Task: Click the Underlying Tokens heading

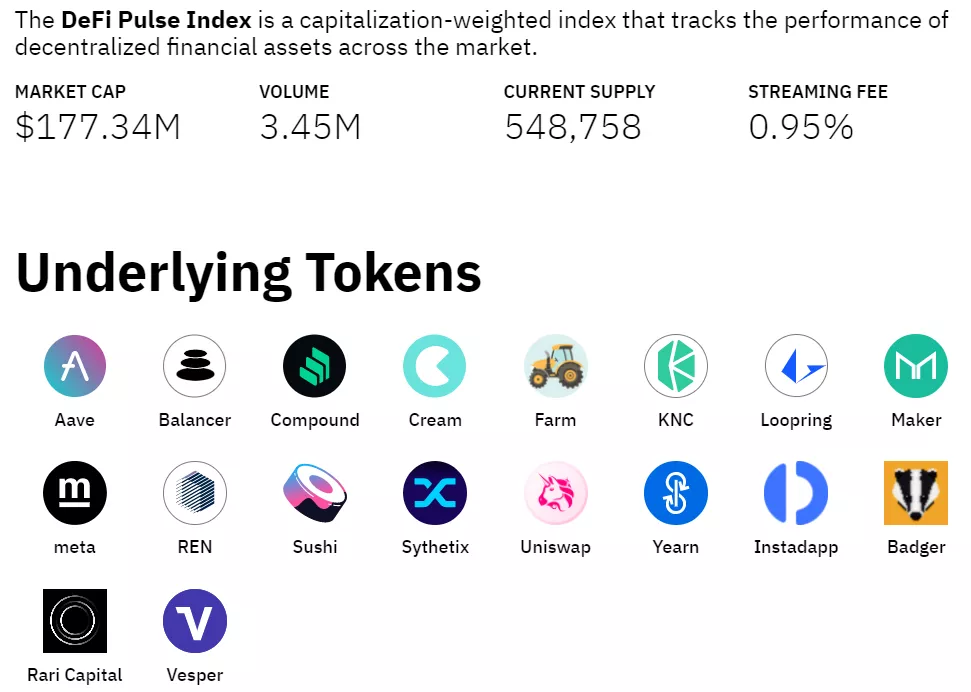Action: tap(249, 273)
